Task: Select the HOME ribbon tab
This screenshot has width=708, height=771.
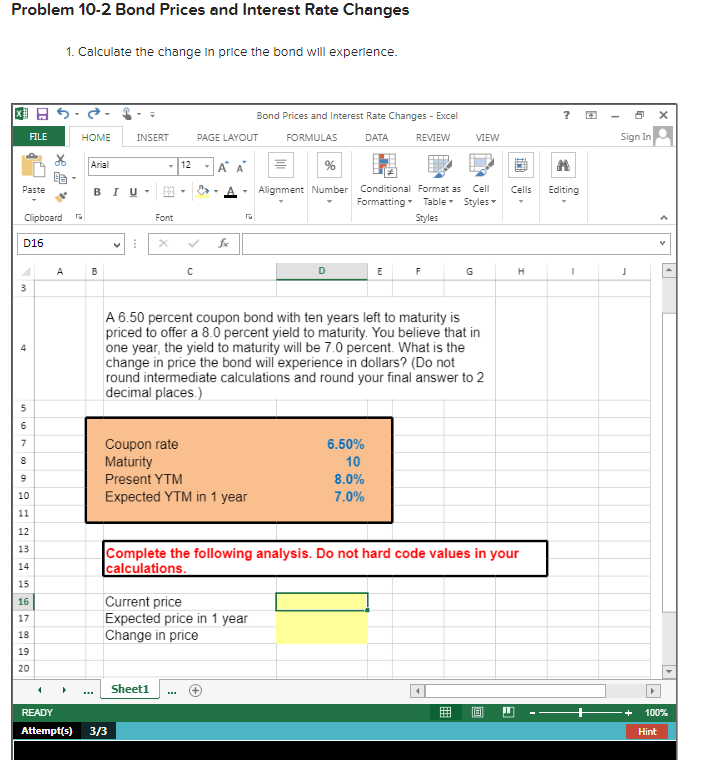Action: 96,138
